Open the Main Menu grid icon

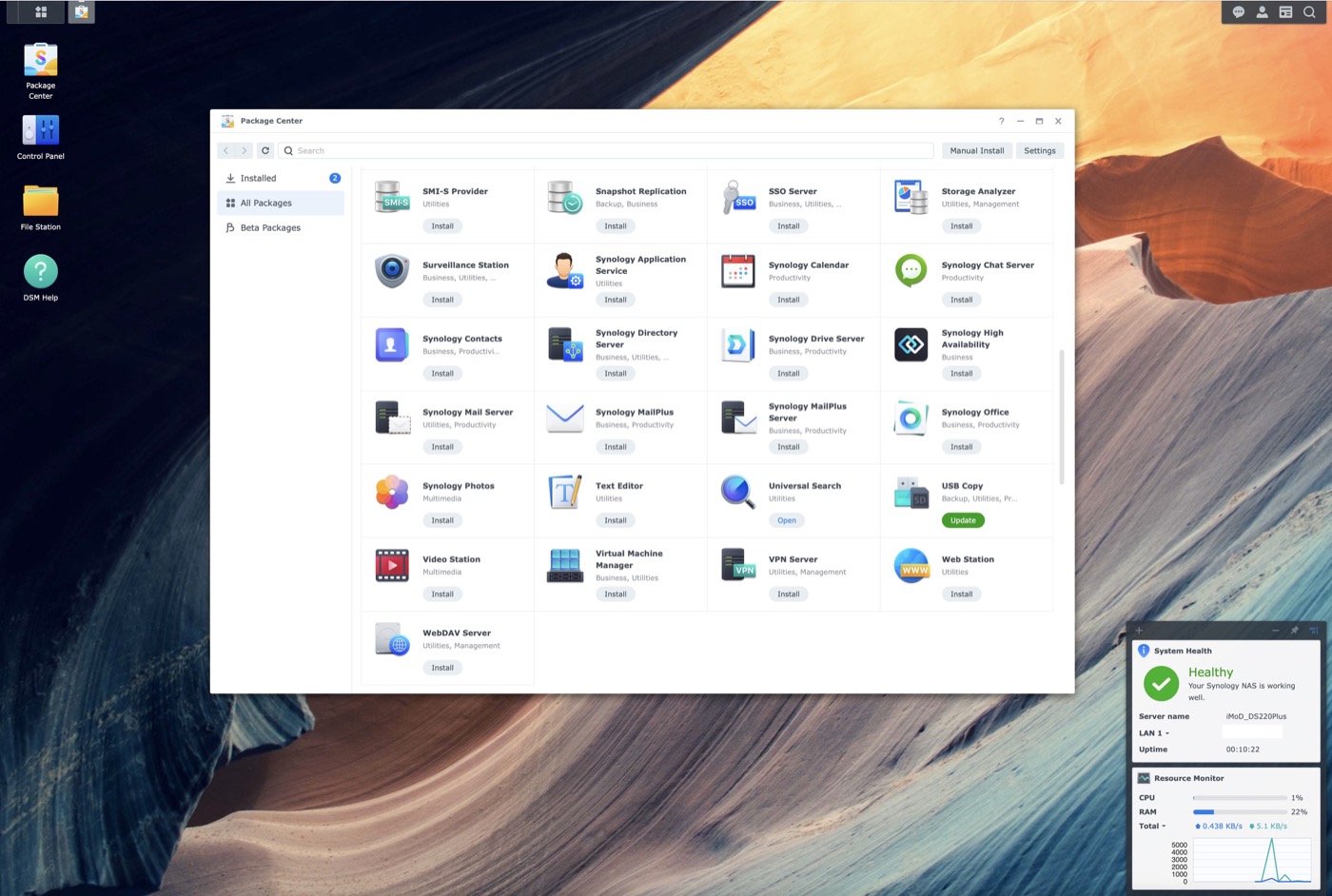pos(41,12)
